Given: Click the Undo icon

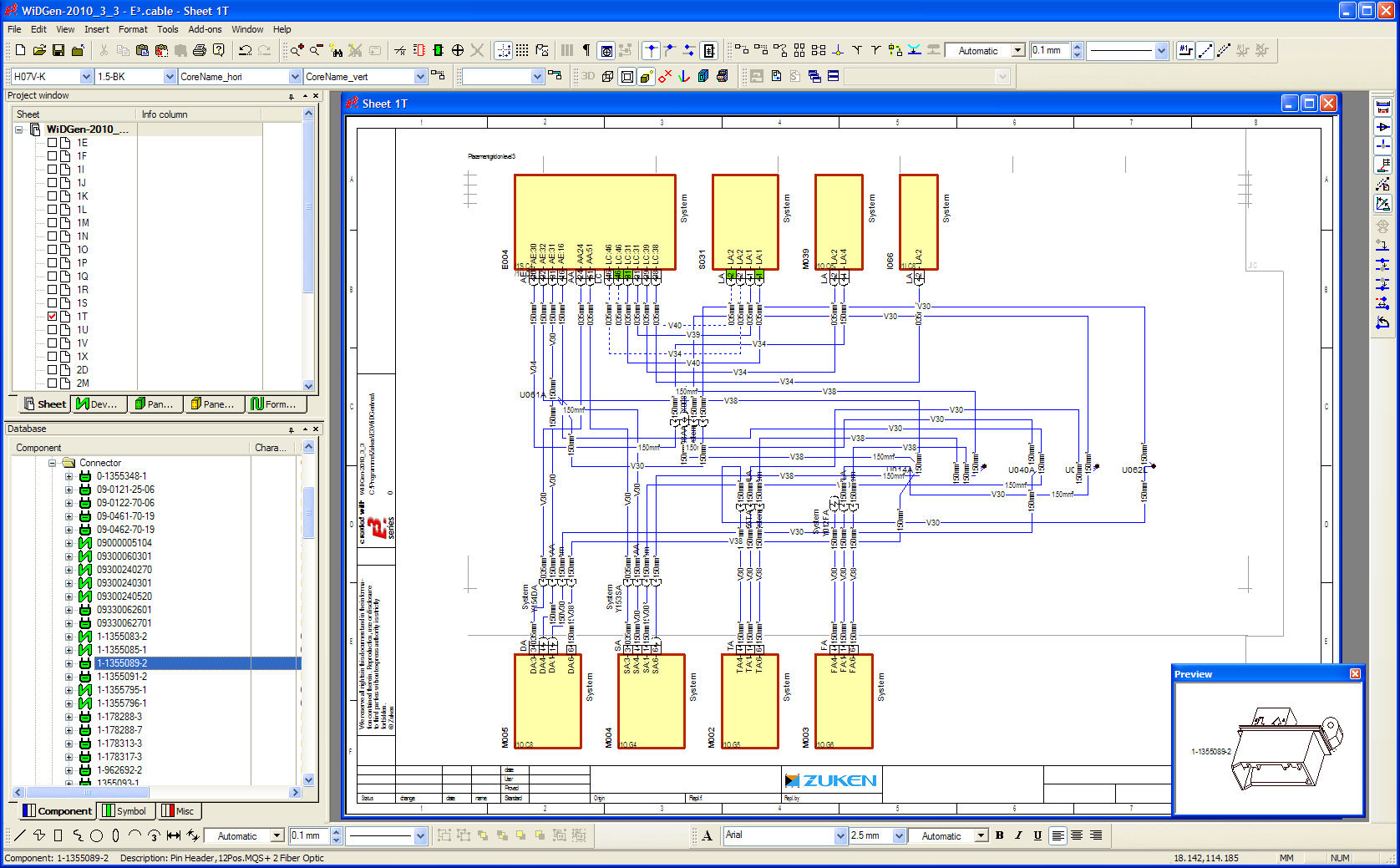Looking at the screenshot, I should [x=246, y=51].
